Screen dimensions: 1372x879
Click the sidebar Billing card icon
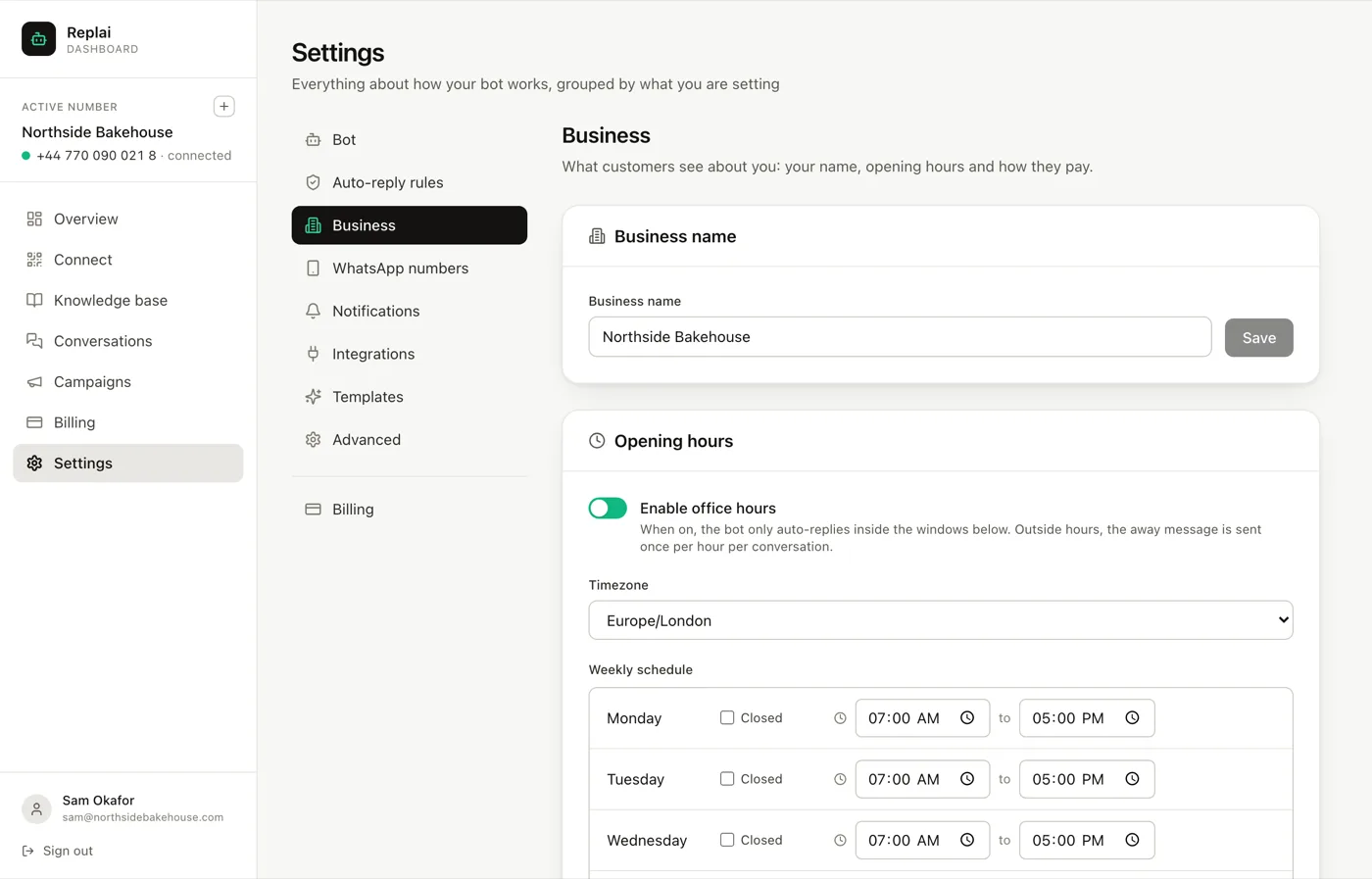(34, 422)
